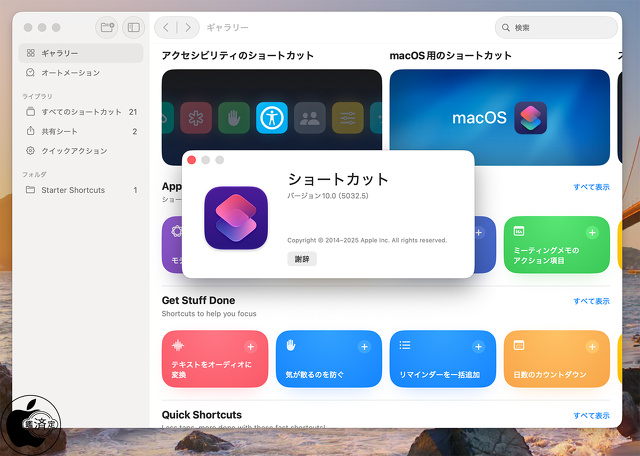
Task: Click the green hand icon in banner
Action: [234, 118]
